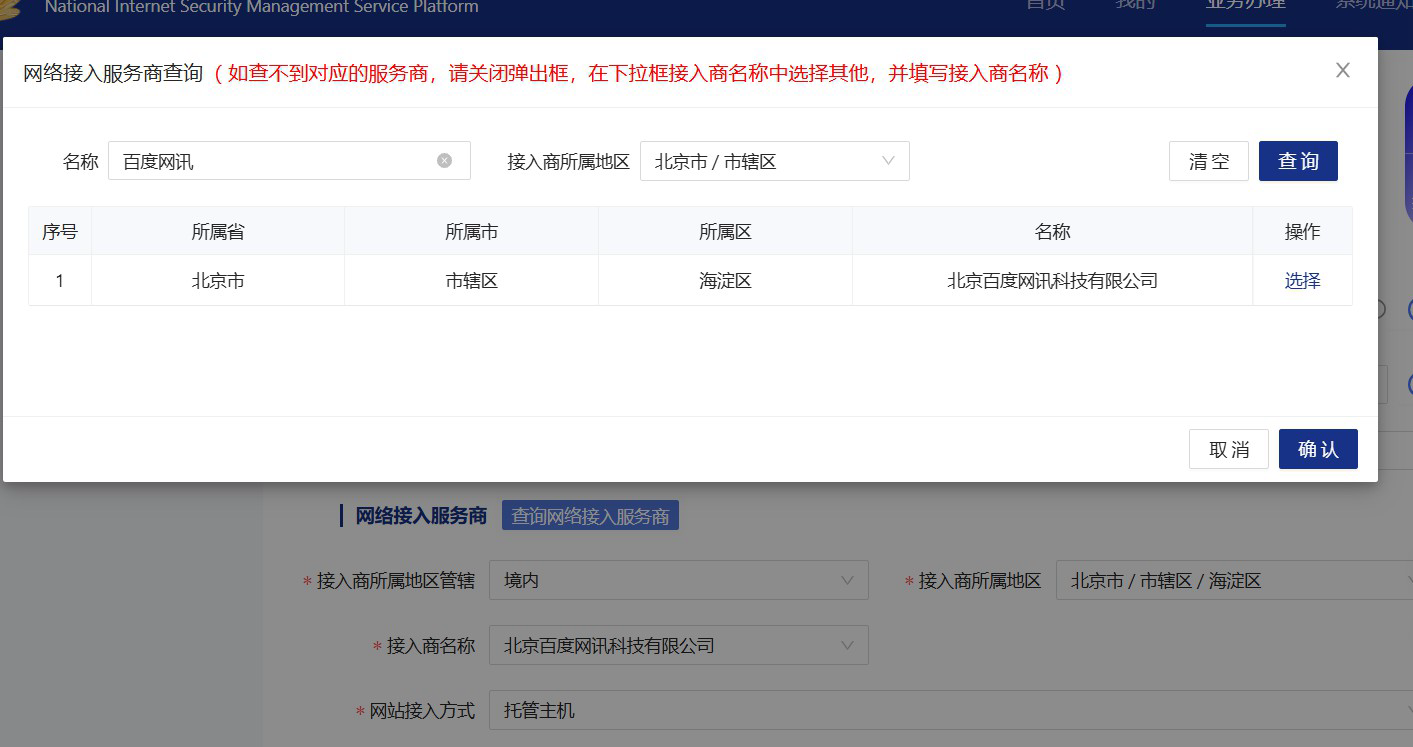Clear the 名称 field text using the clear icon
Viewport: 1413px width, 747px height.
(x=445, y=160)
